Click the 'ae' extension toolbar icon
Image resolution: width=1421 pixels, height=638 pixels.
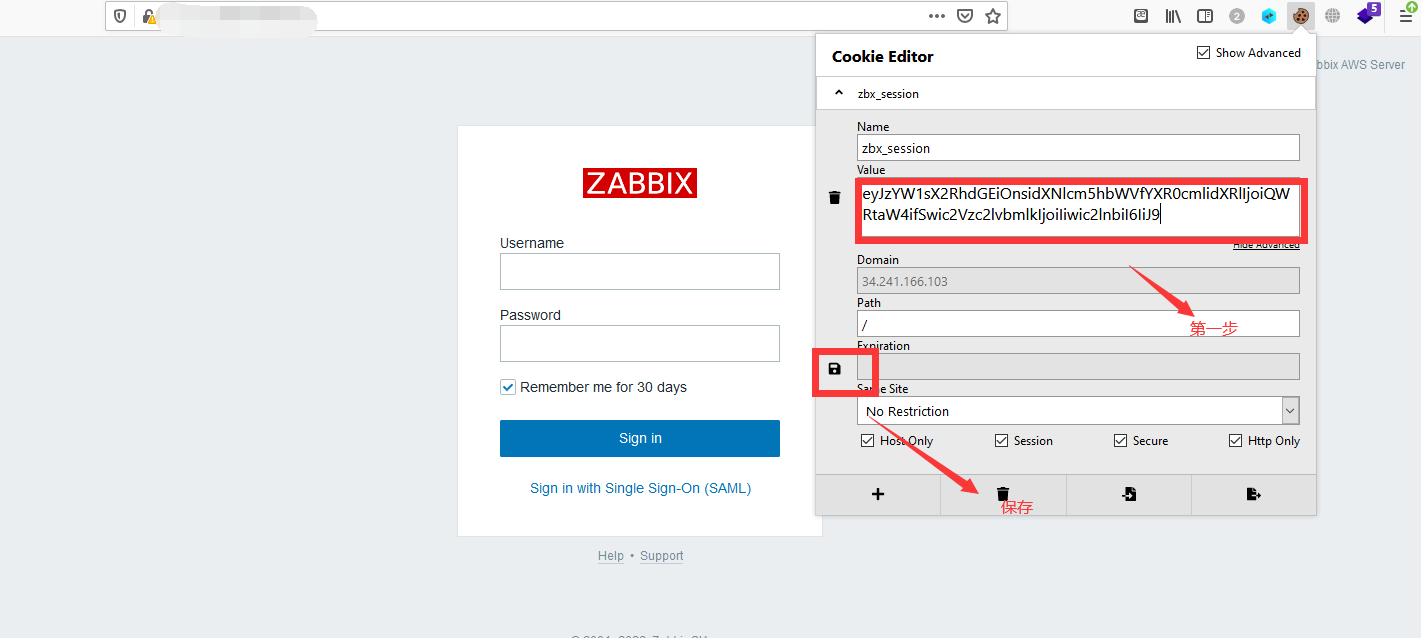(1141, 16)
